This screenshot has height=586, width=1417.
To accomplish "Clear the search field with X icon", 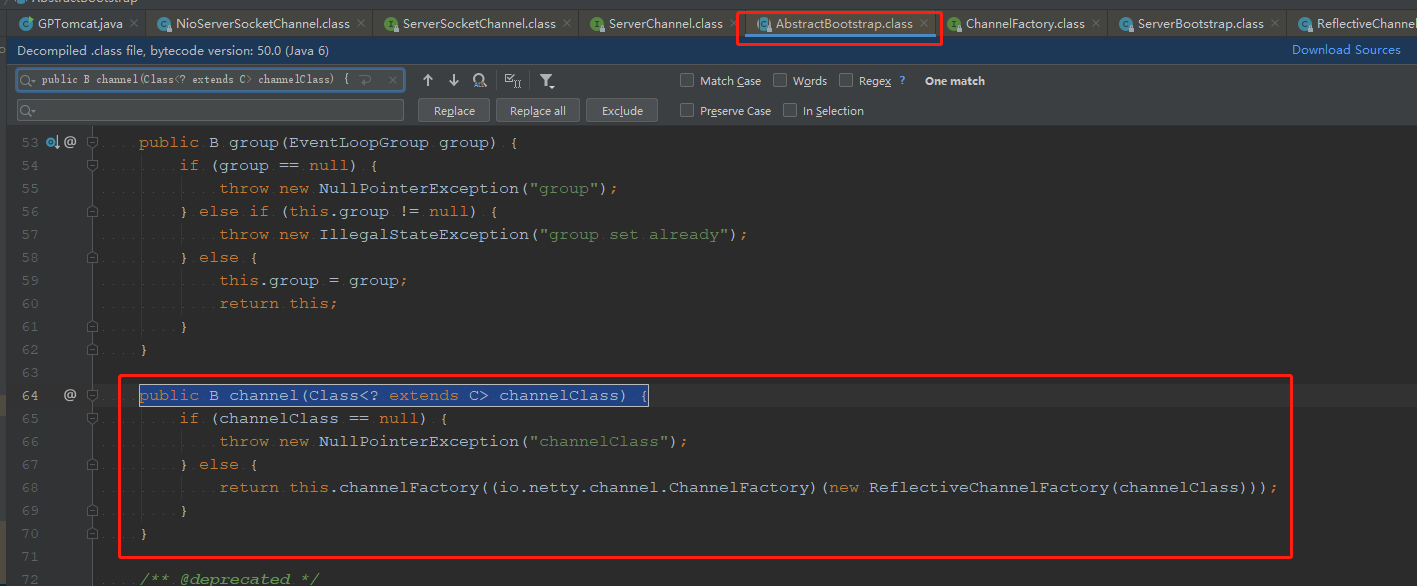I will (393, 80).
